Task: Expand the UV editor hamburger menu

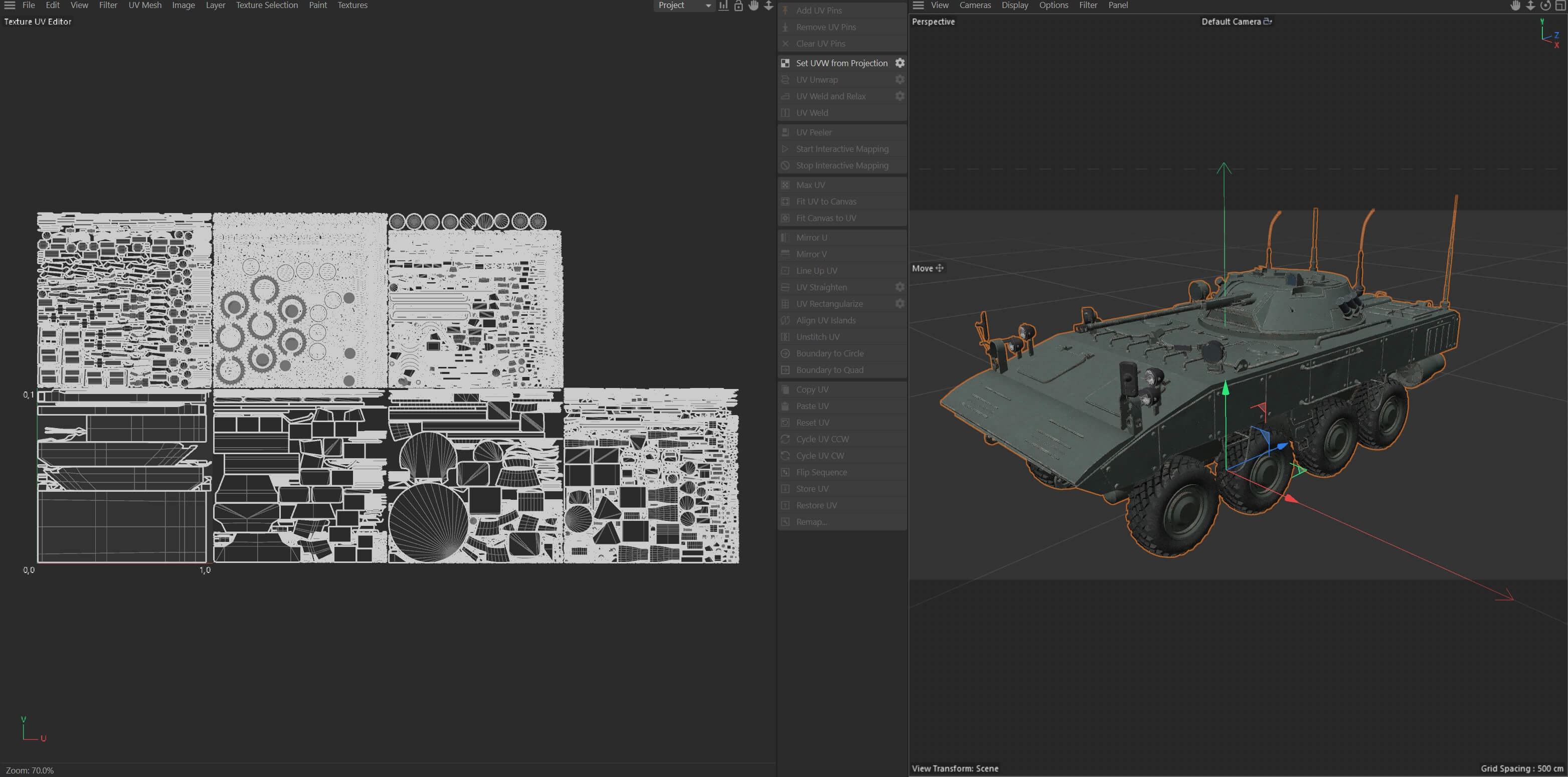Action: [10, 6]
